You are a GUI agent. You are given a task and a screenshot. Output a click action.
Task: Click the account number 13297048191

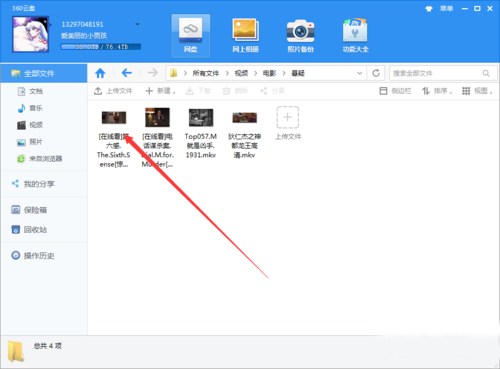(82, 24)
